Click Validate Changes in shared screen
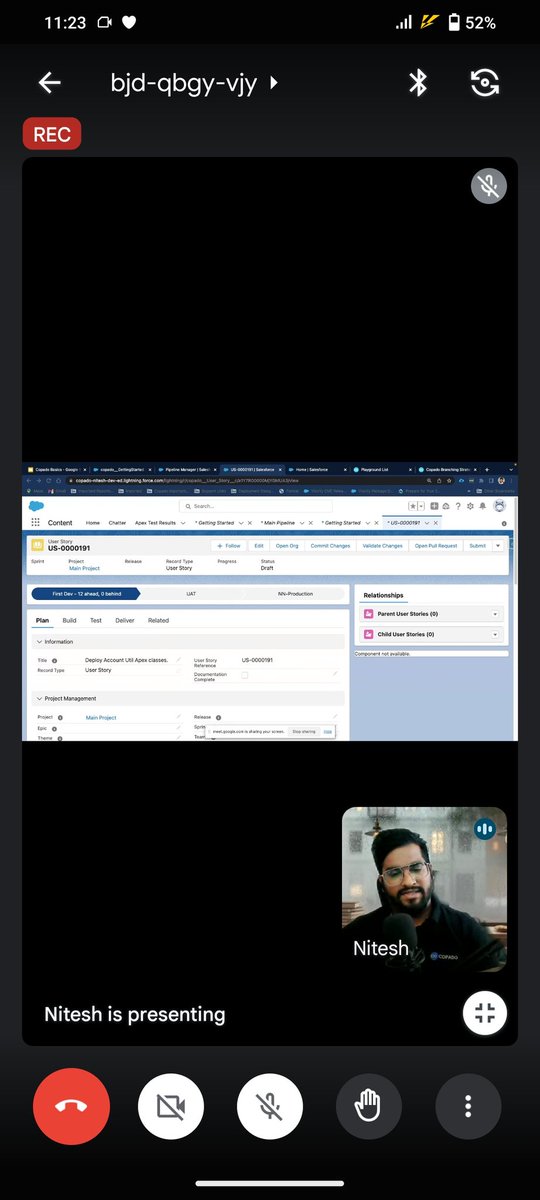The height and width of the screenshot is (1200, 540). [382, 546]
